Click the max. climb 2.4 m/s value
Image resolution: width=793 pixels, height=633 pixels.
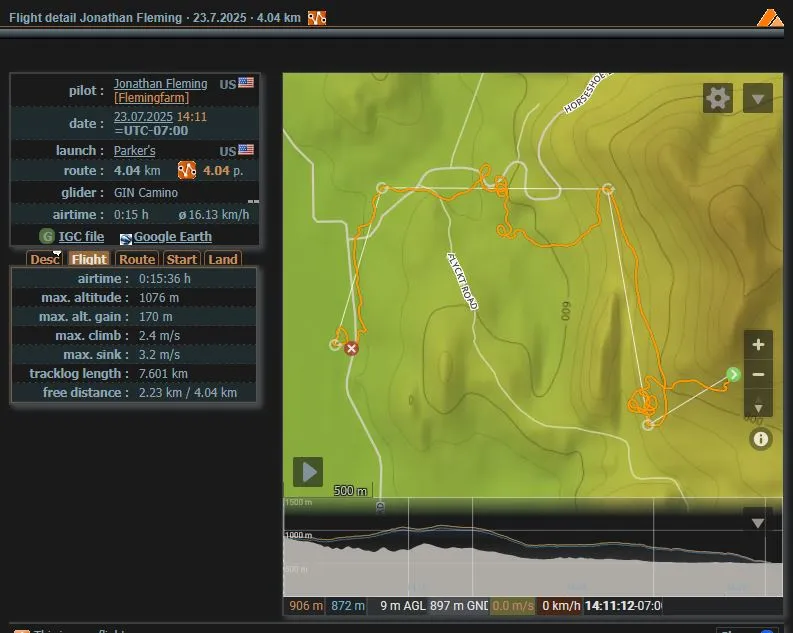coord(159,336)
